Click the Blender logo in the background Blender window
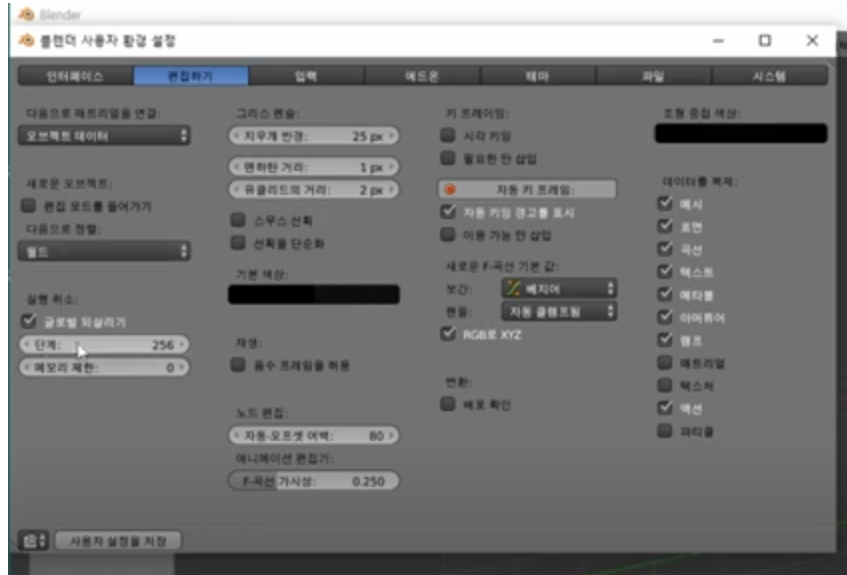Image resolution: width=847 pixels, height=575 pixels. [x=26, y=14]
